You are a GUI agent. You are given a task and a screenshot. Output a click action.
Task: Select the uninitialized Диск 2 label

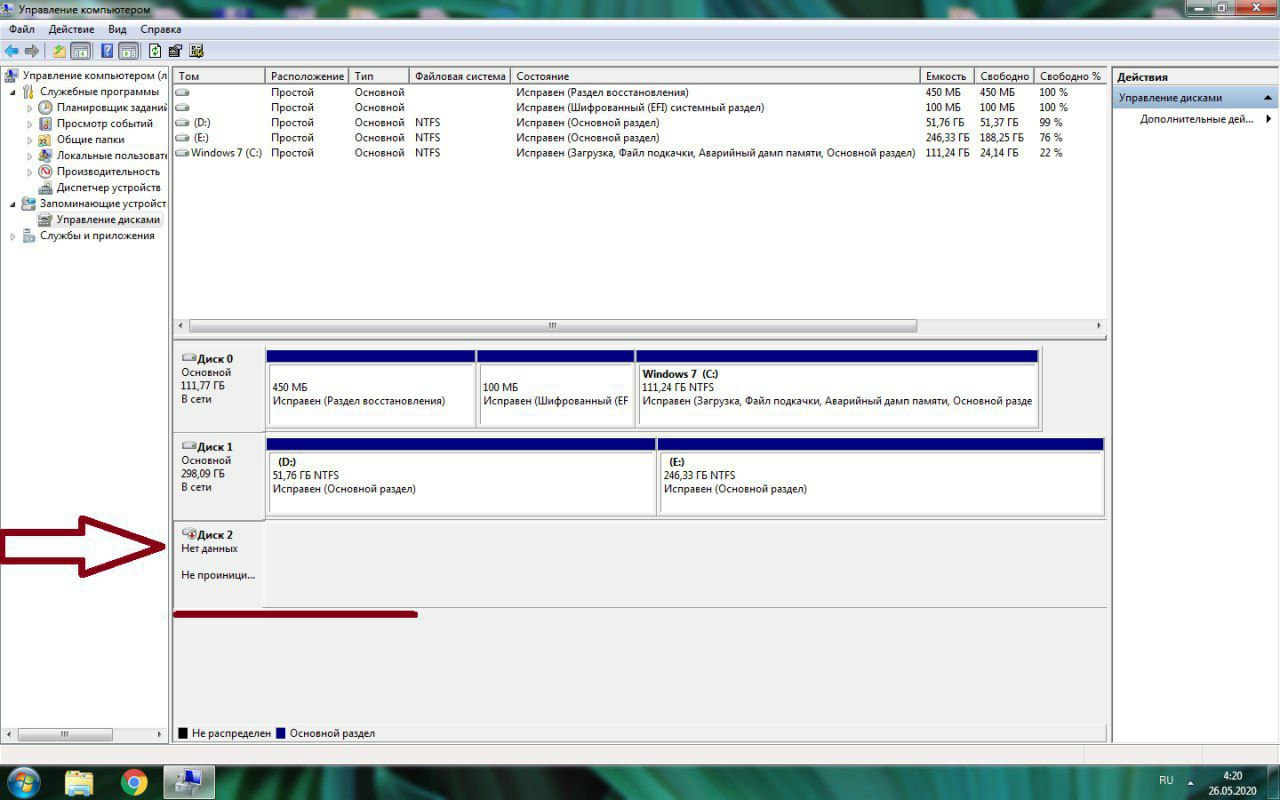[215, 535]
